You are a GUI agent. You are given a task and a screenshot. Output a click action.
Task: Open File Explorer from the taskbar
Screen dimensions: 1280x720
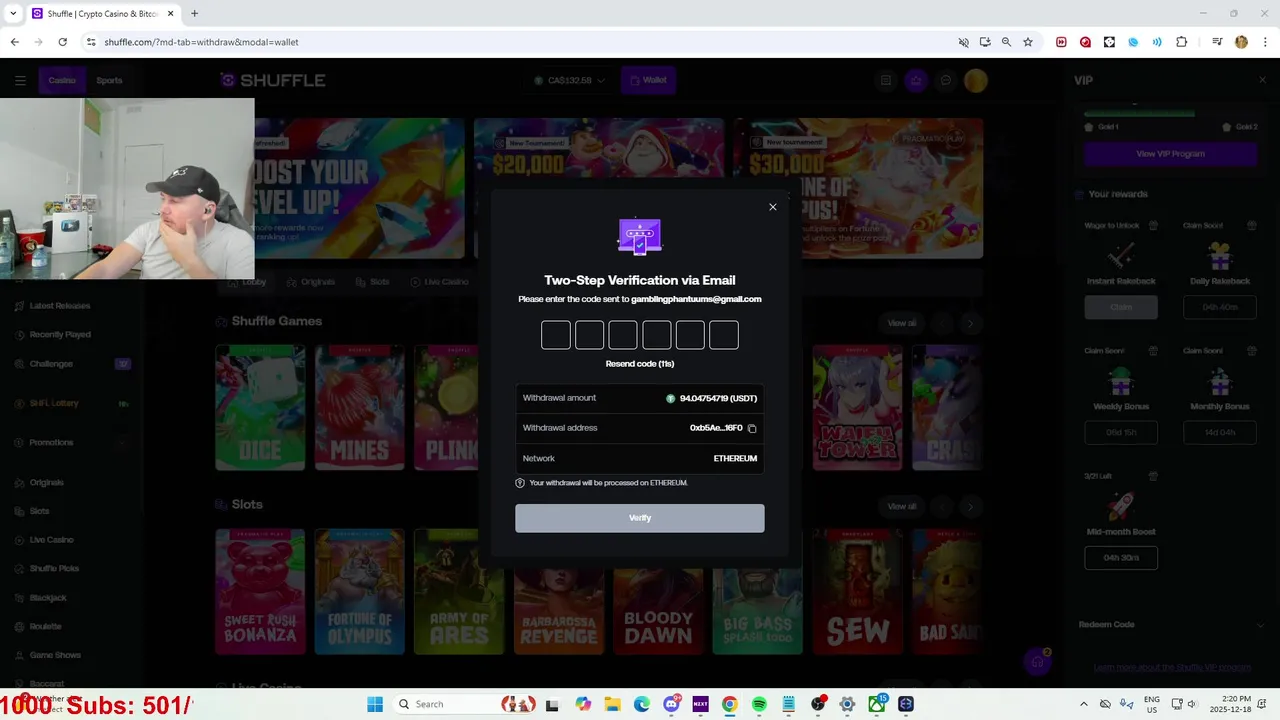(612, 704)
